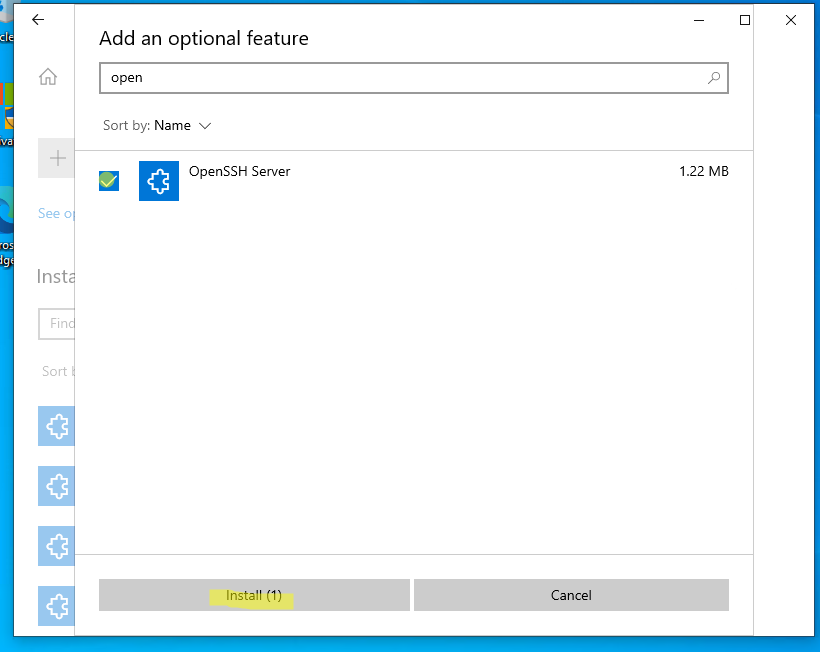The width and height of the screenshot is (820, 652).
Task: Open the 'See optional feature history' link in Settings
Action: [56, 213]
